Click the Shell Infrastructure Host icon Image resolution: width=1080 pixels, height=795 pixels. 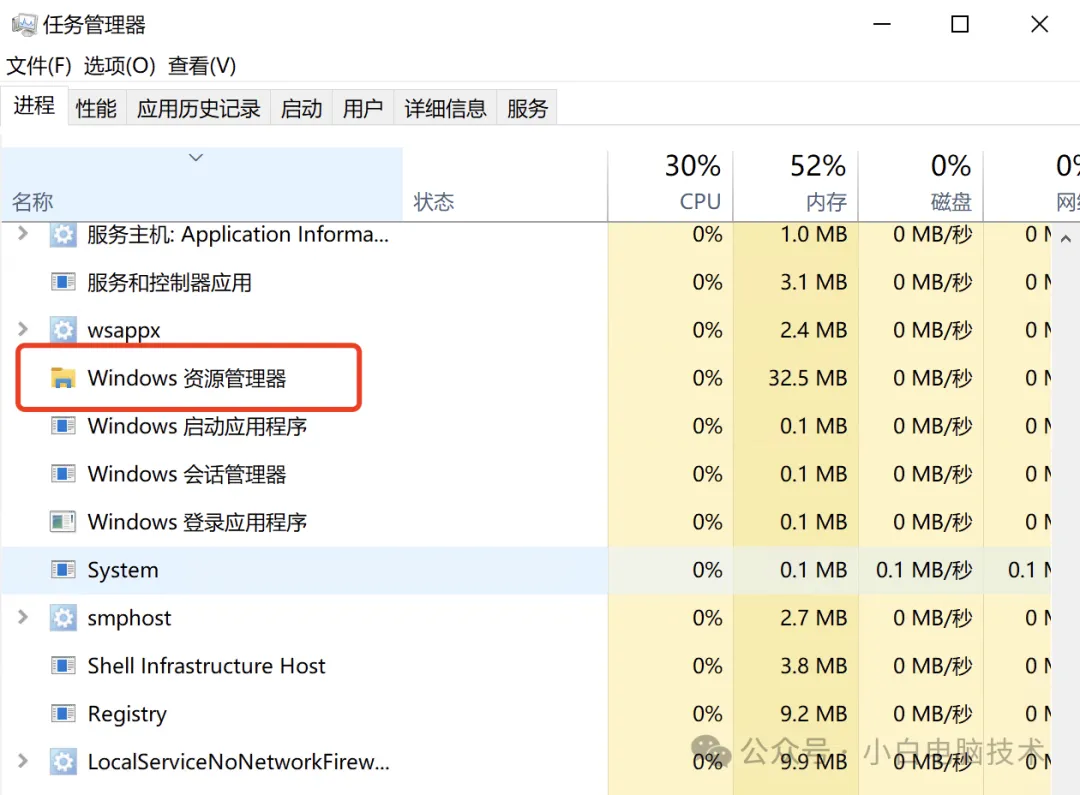click(x=63, y=665)
